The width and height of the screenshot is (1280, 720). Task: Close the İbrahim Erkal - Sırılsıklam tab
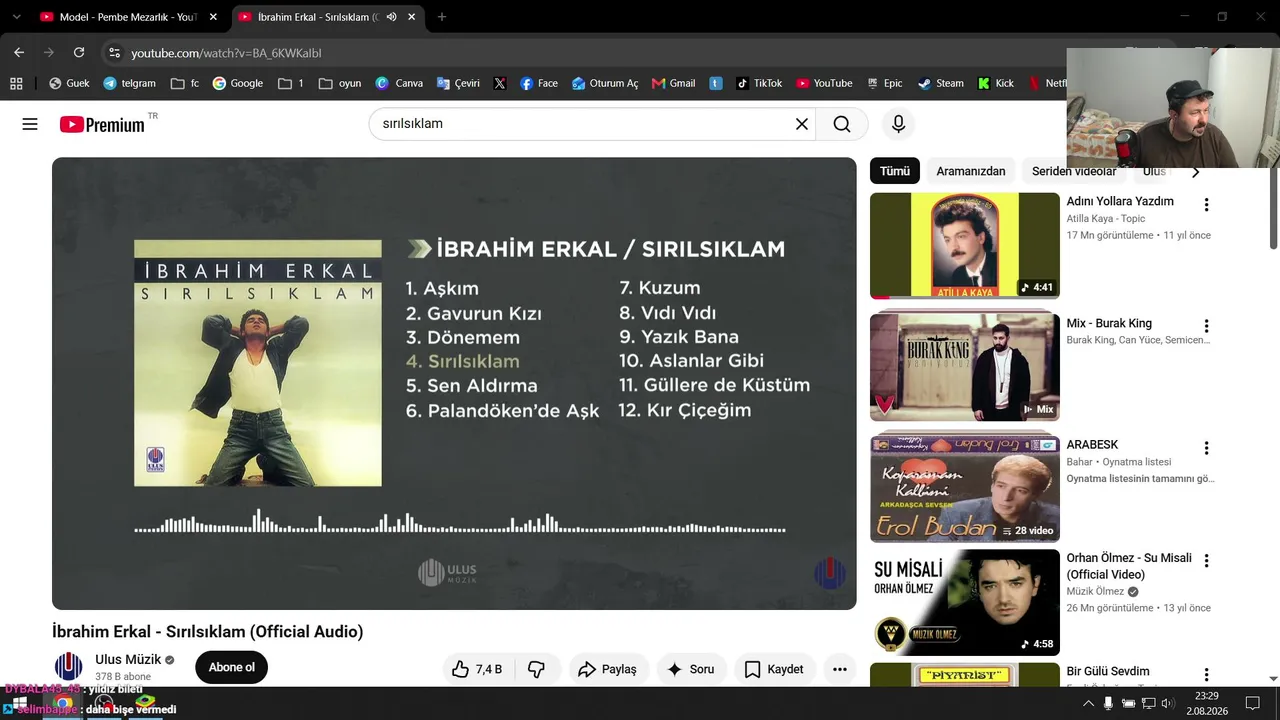pyautogui.click(x=411, y=17)
